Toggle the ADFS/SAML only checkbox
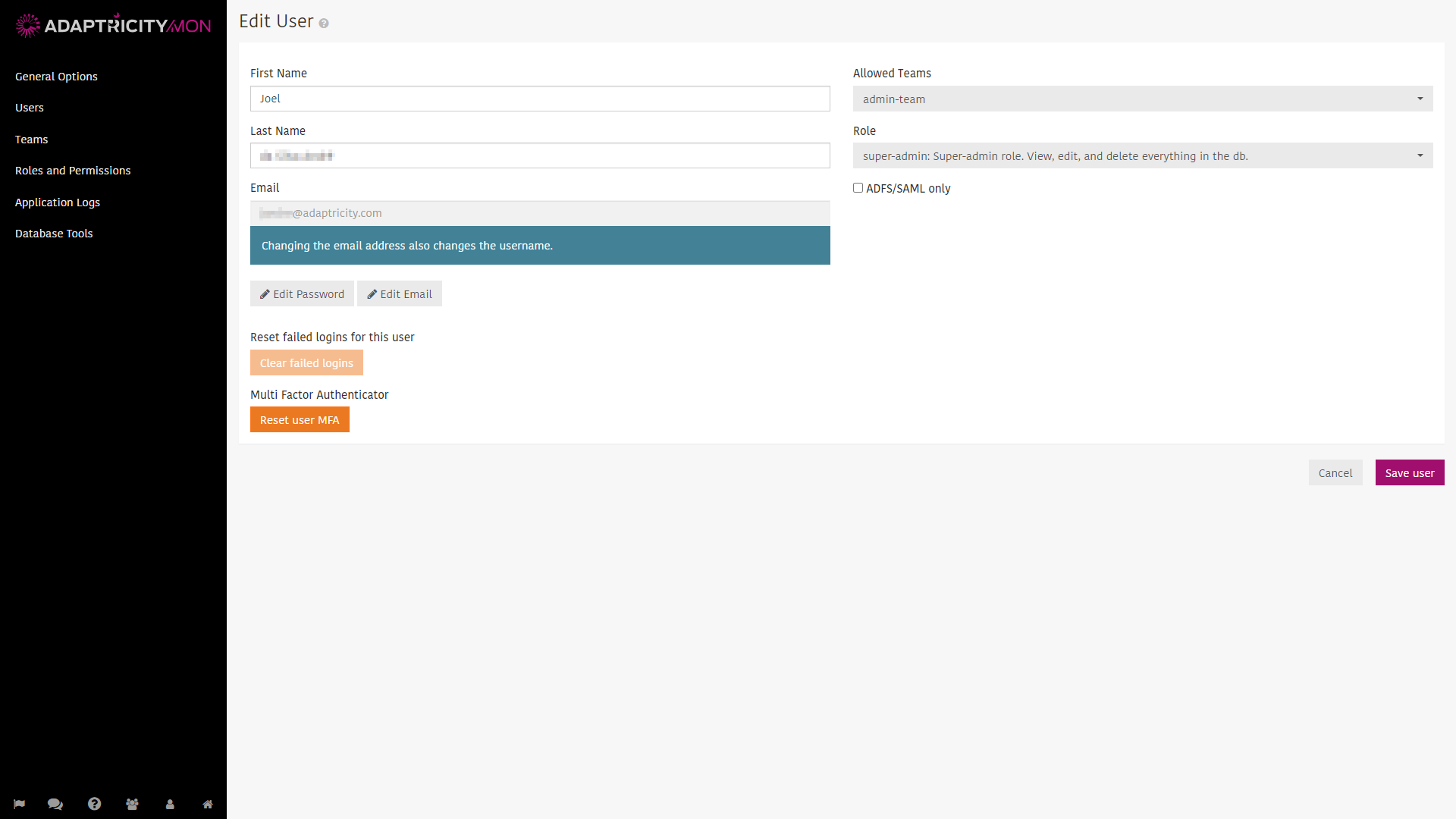The width and height of the screenshot is (1456, 819). pos(858,188)
